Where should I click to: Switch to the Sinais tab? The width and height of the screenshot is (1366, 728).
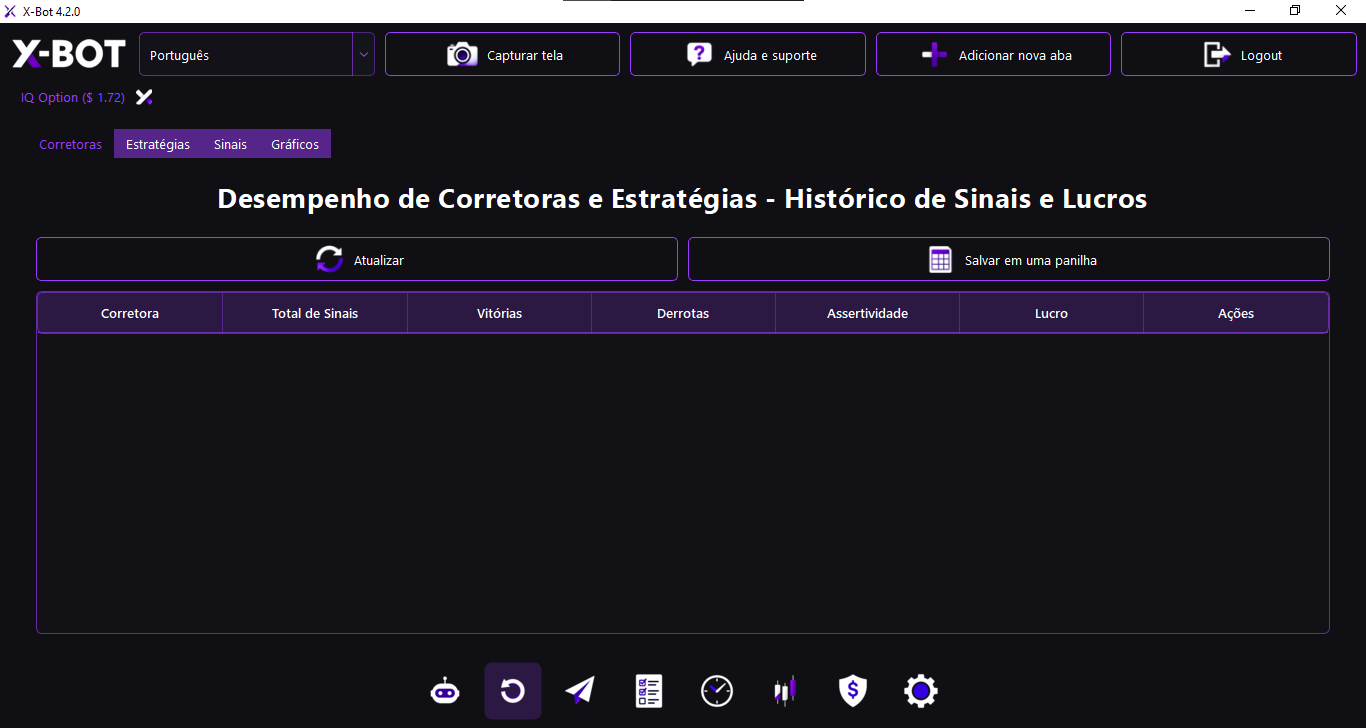[230, 144]
